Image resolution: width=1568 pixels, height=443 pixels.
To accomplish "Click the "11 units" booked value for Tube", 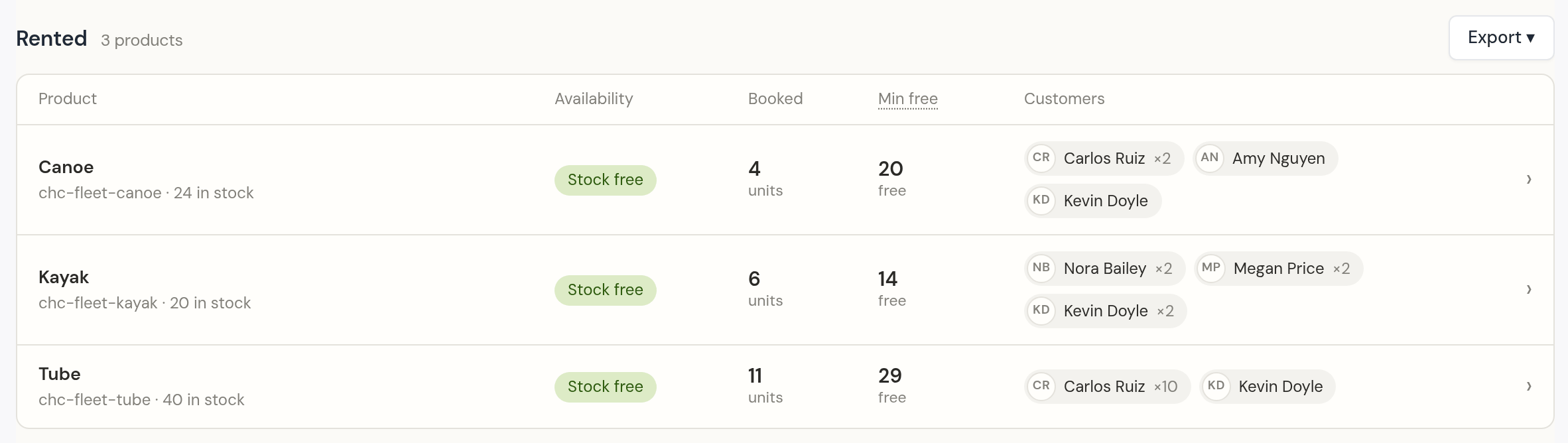I will point(765,386).
